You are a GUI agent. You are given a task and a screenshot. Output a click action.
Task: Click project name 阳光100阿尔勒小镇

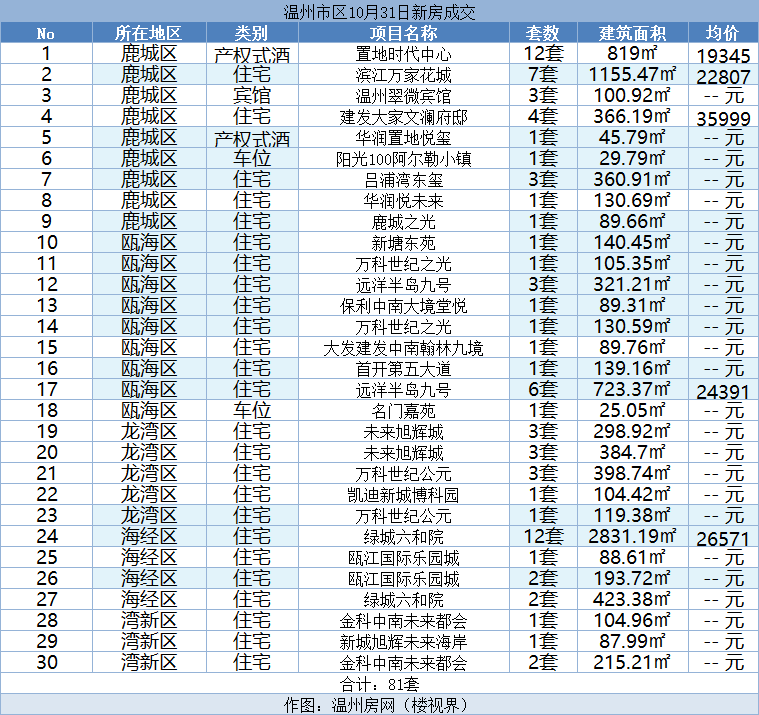point(403,159)
